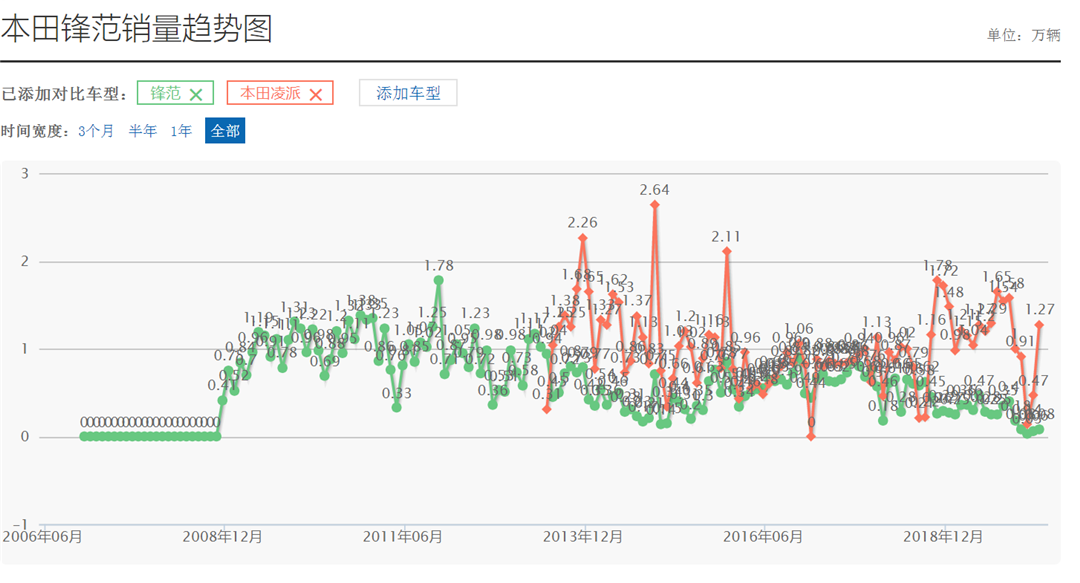
Task: Click the 2013年12月 axis label
Action: click(582, 537)
